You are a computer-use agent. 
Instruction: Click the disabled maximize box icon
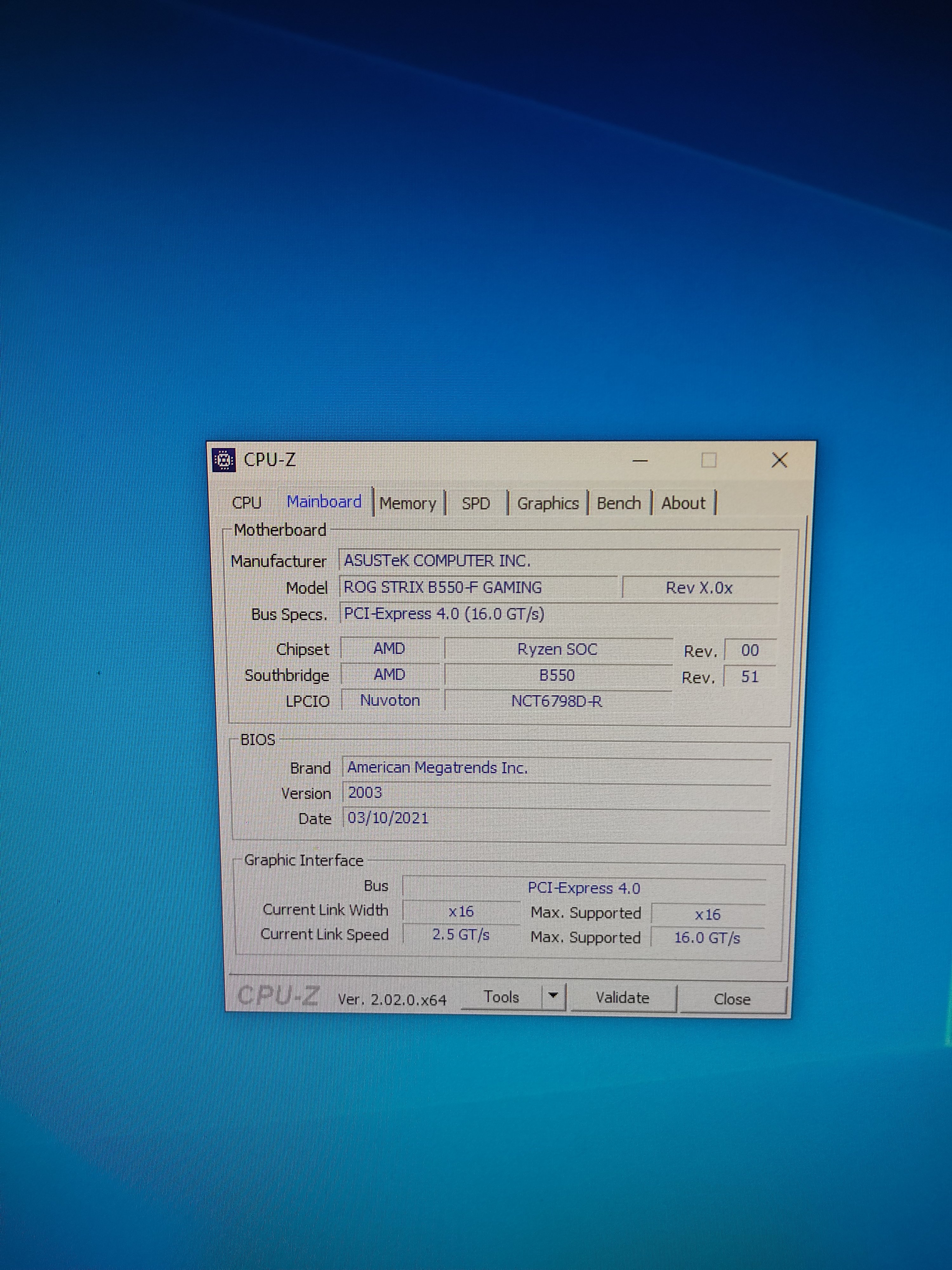[709, 460]
